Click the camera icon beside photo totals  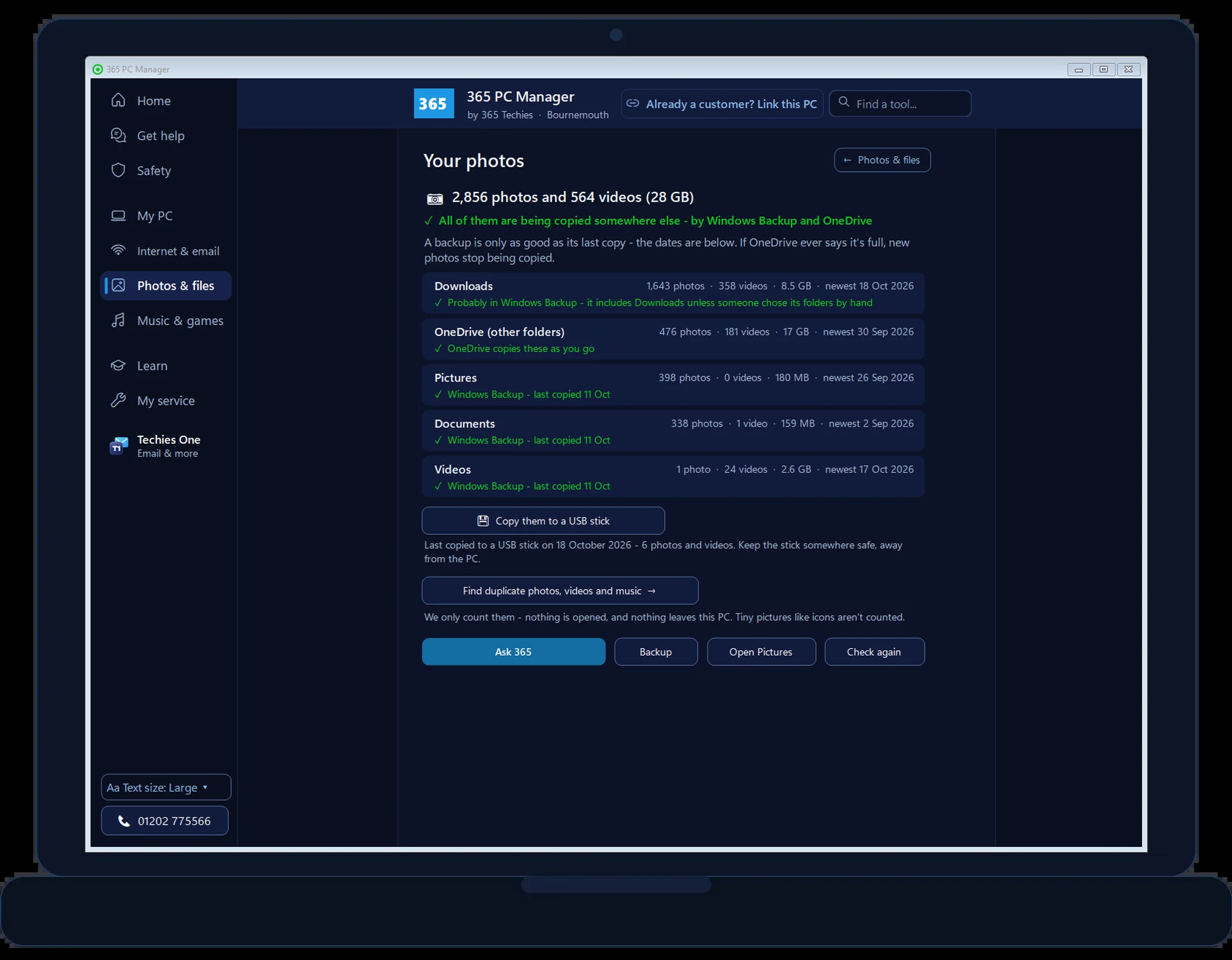pos(435,199)
